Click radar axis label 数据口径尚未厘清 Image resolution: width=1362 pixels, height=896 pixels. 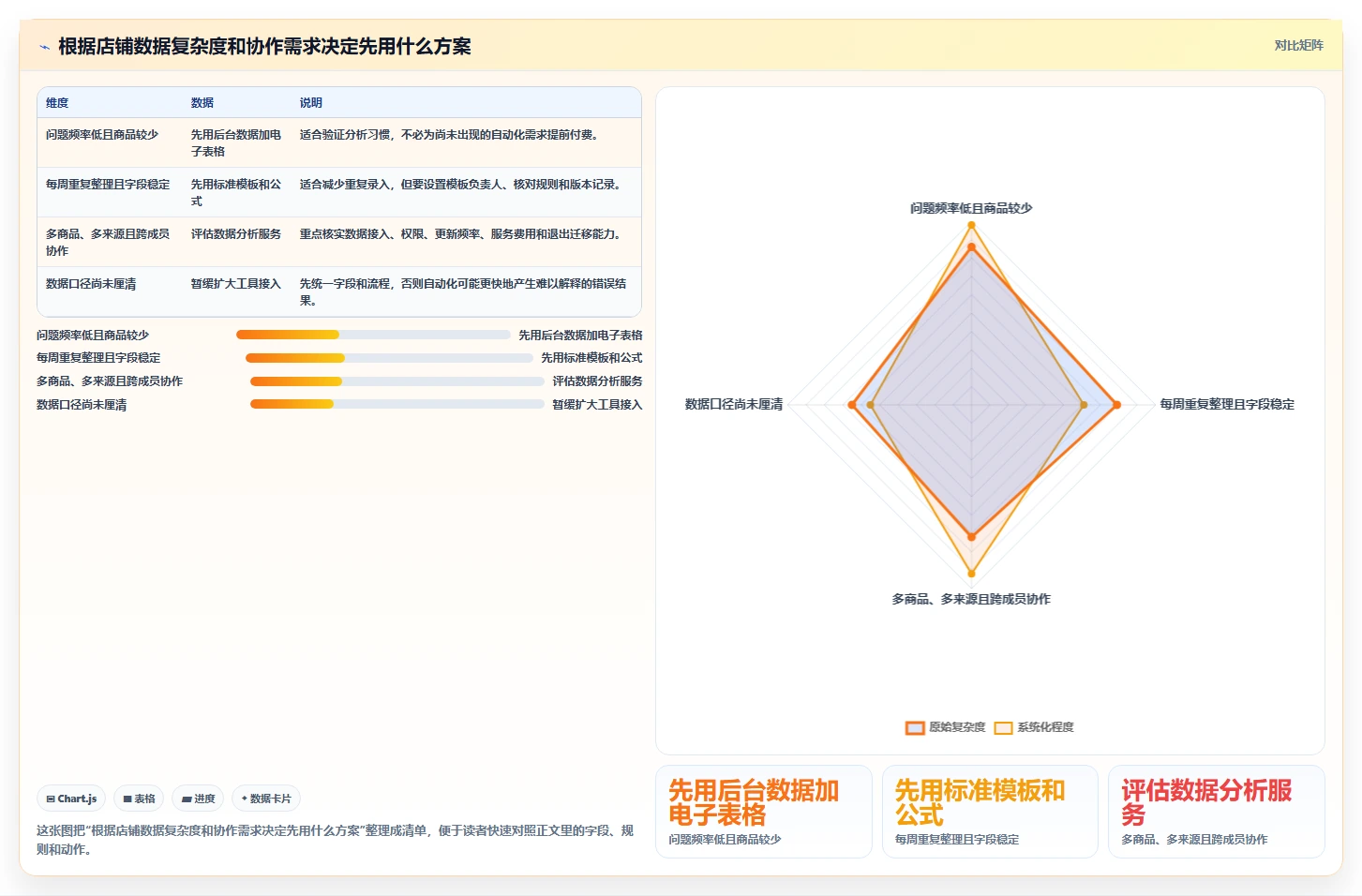coord(734,405)
